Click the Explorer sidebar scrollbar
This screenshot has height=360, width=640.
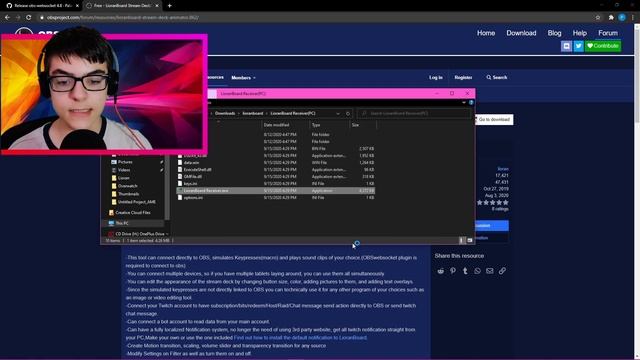point(167,188)
